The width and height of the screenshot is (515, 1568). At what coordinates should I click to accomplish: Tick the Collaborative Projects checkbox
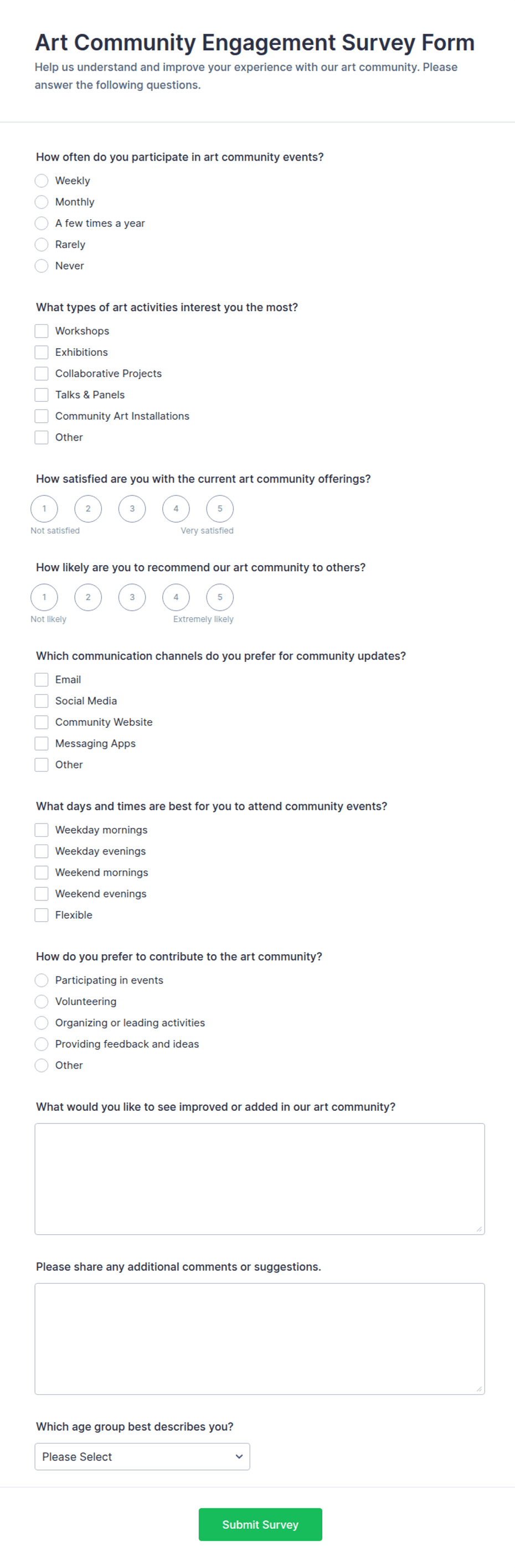point(42,374)
